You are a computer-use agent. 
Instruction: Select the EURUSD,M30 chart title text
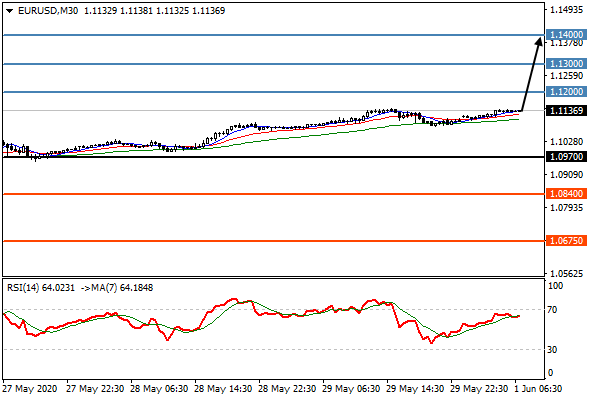48,11
